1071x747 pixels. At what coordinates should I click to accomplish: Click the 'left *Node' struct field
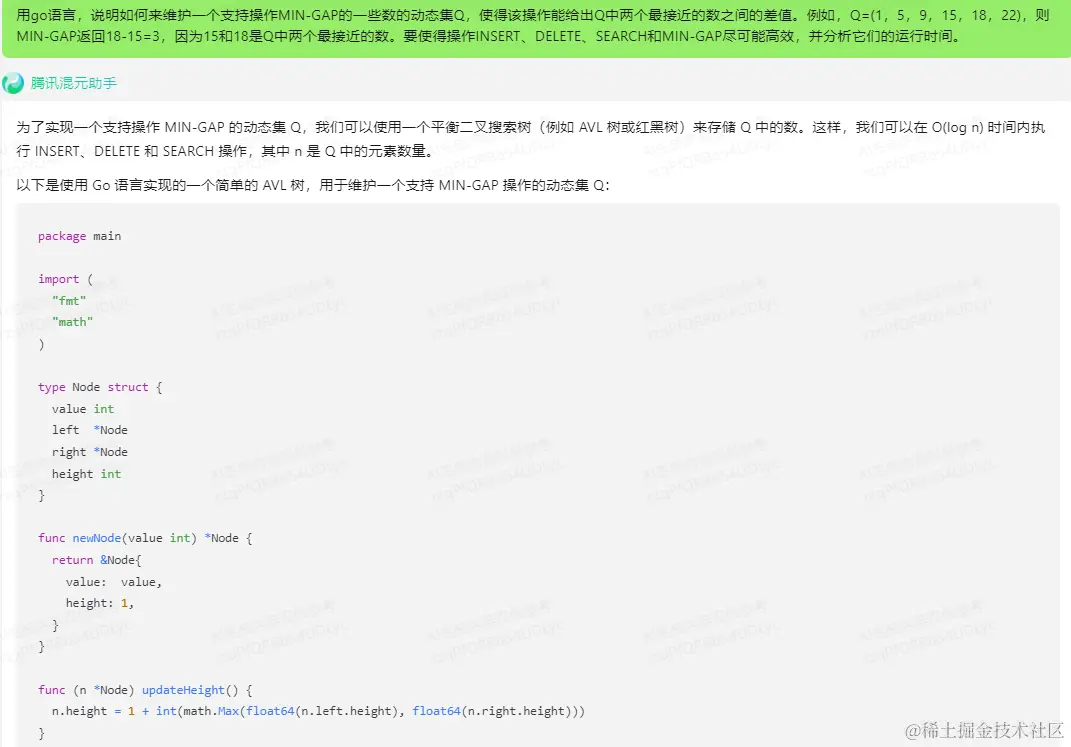[89, 430]
